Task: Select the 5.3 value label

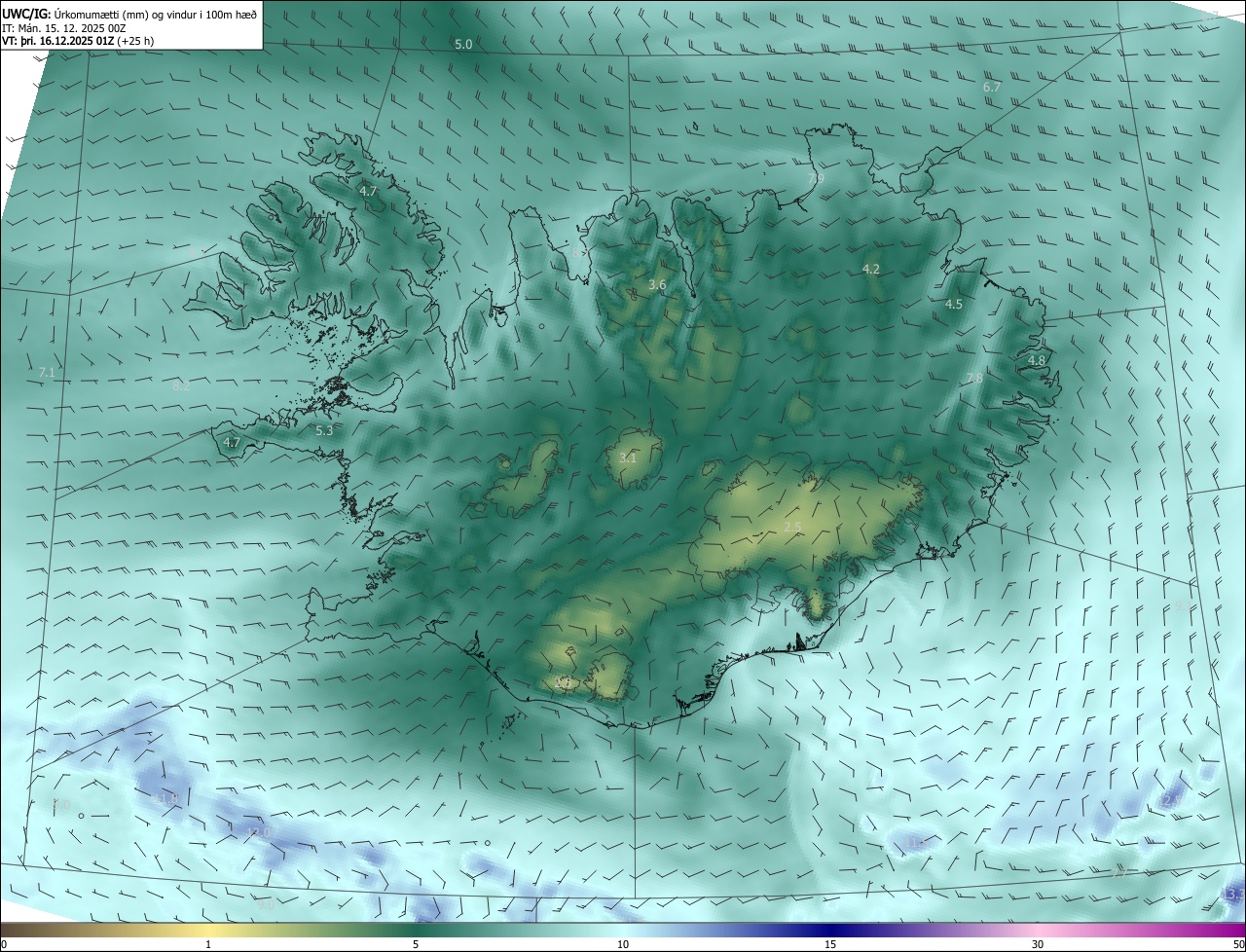Action: [x=324, y=430]
